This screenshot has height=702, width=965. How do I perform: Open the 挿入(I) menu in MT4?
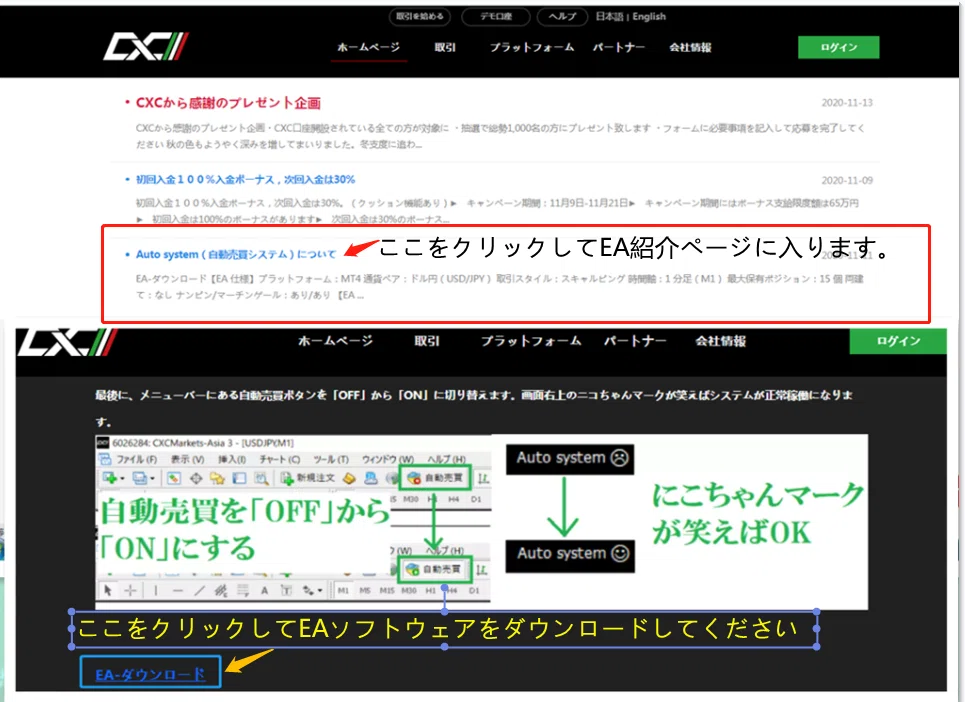coord(231,460)
